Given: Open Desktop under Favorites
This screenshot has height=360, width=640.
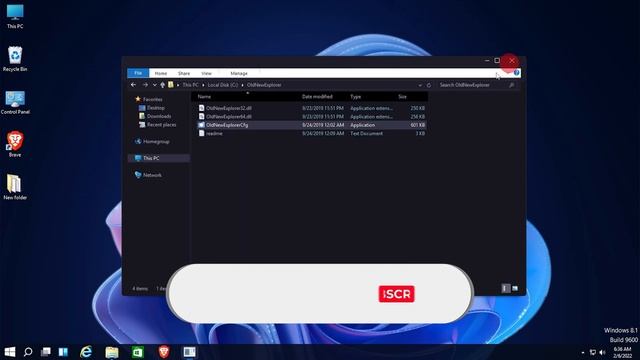Looking at the screenshot, I should [x=156, y=108].
